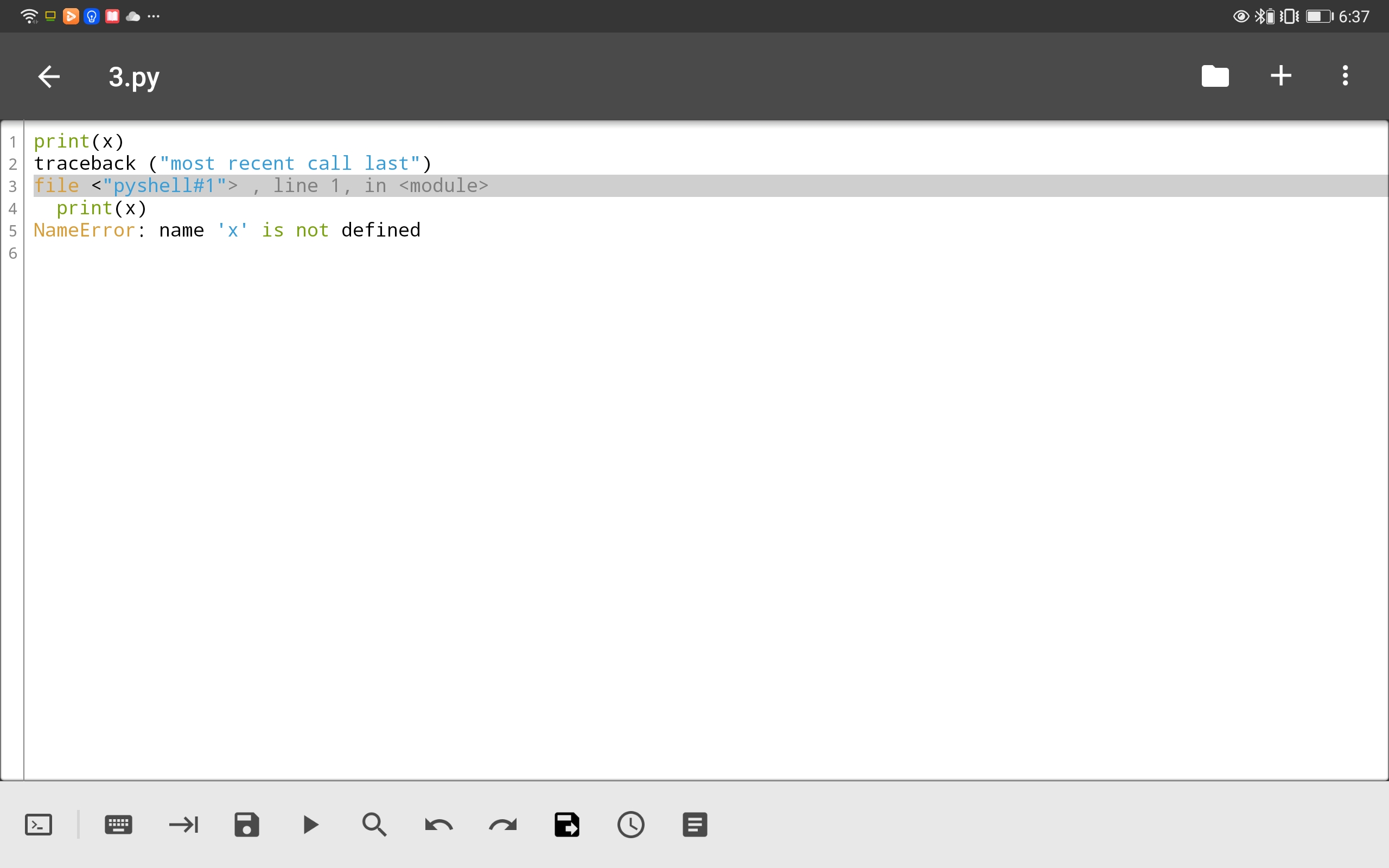The image size is (1389, 868).
Task: Click the highlighted "pyshell#1" string
Action: pos(164,186)
